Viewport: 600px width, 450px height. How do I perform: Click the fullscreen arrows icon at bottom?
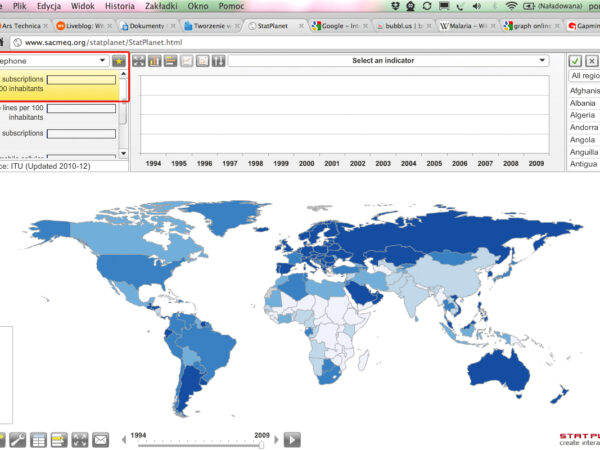tap(80, 439)
